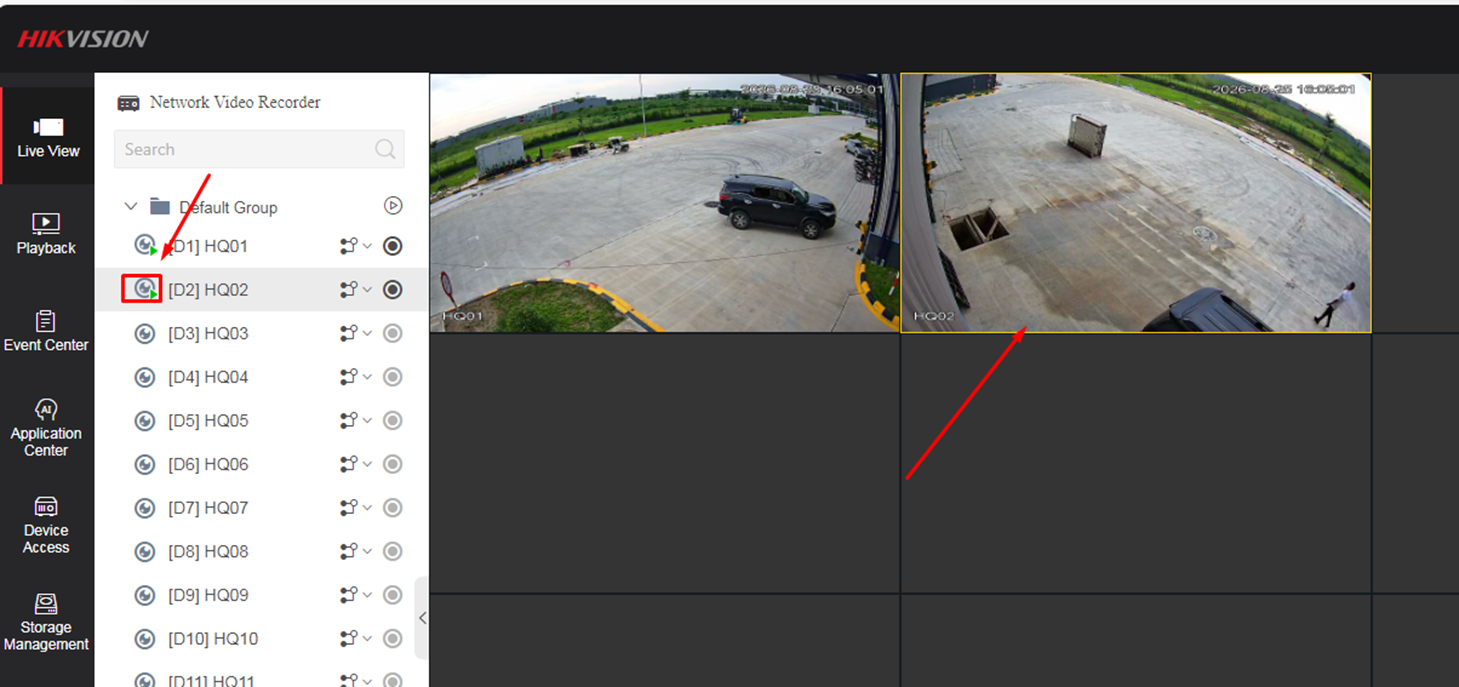The height and width of the screenshot is (687, 1459).
Task: Collapse the Default Group tree
Action: click(130, 207)
